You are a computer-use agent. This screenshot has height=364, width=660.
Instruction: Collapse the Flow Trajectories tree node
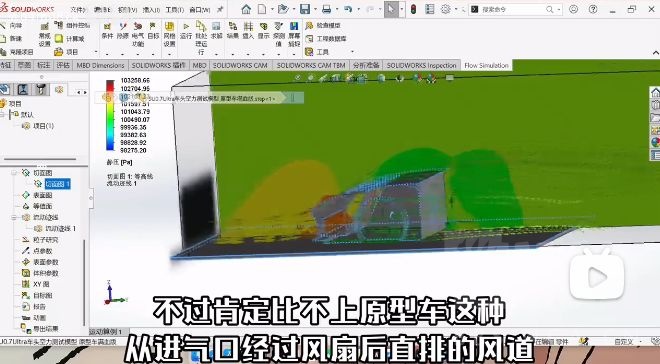click(x=14, y=218)
